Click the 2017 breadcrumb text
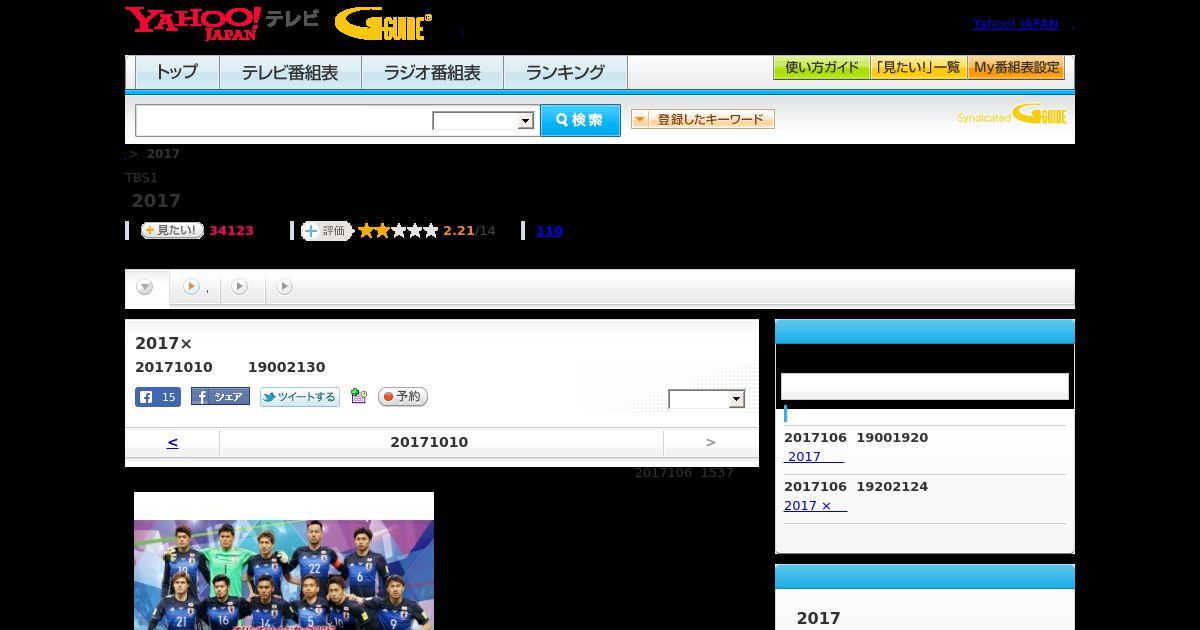1200x630 pixels. (163, 154)
